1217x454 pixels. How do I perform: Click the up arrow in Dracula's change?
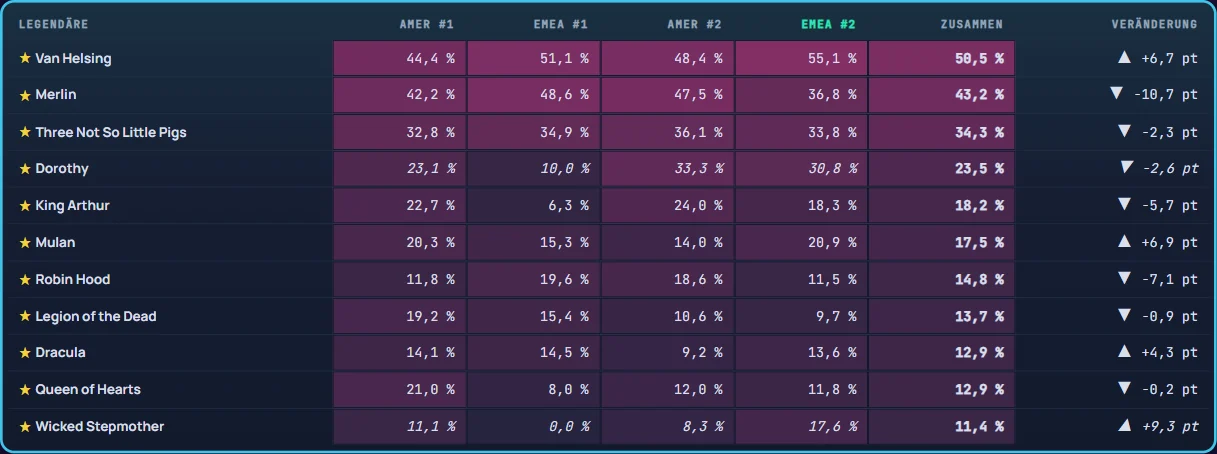[x=1124, y=352]
